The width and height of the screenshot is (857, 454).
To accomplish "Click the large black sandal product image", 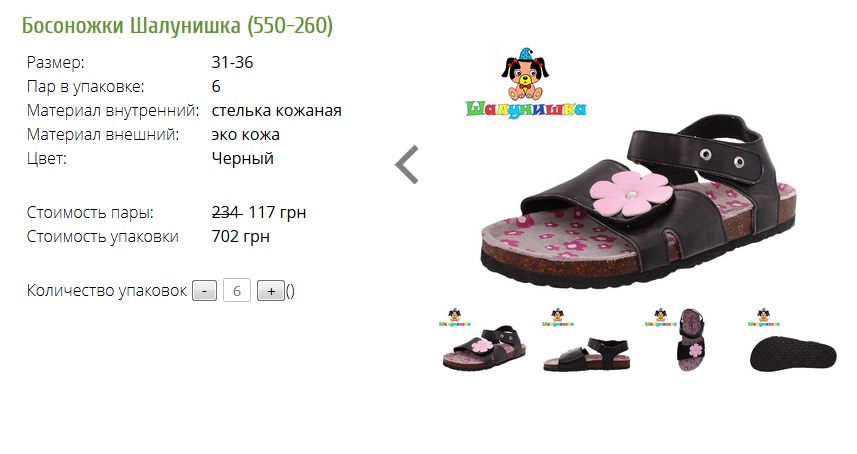I will 638,202.
